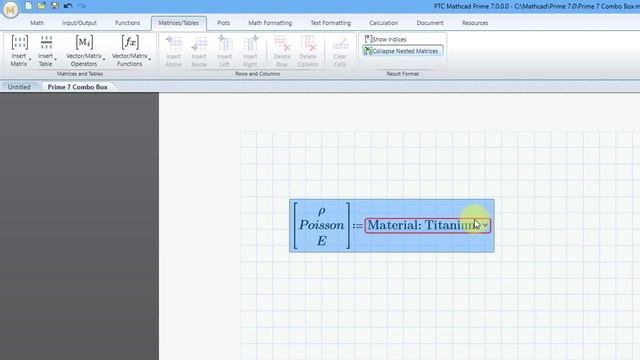640x360 pixels.
Task: Click the := definition operator
Action: pos(358,225)
